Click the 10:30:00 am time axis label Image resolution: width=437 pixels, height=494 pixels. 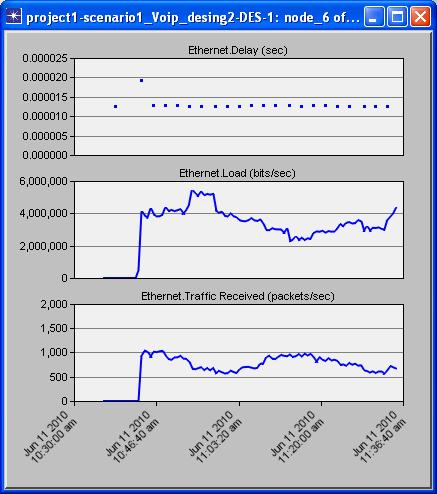51,437
